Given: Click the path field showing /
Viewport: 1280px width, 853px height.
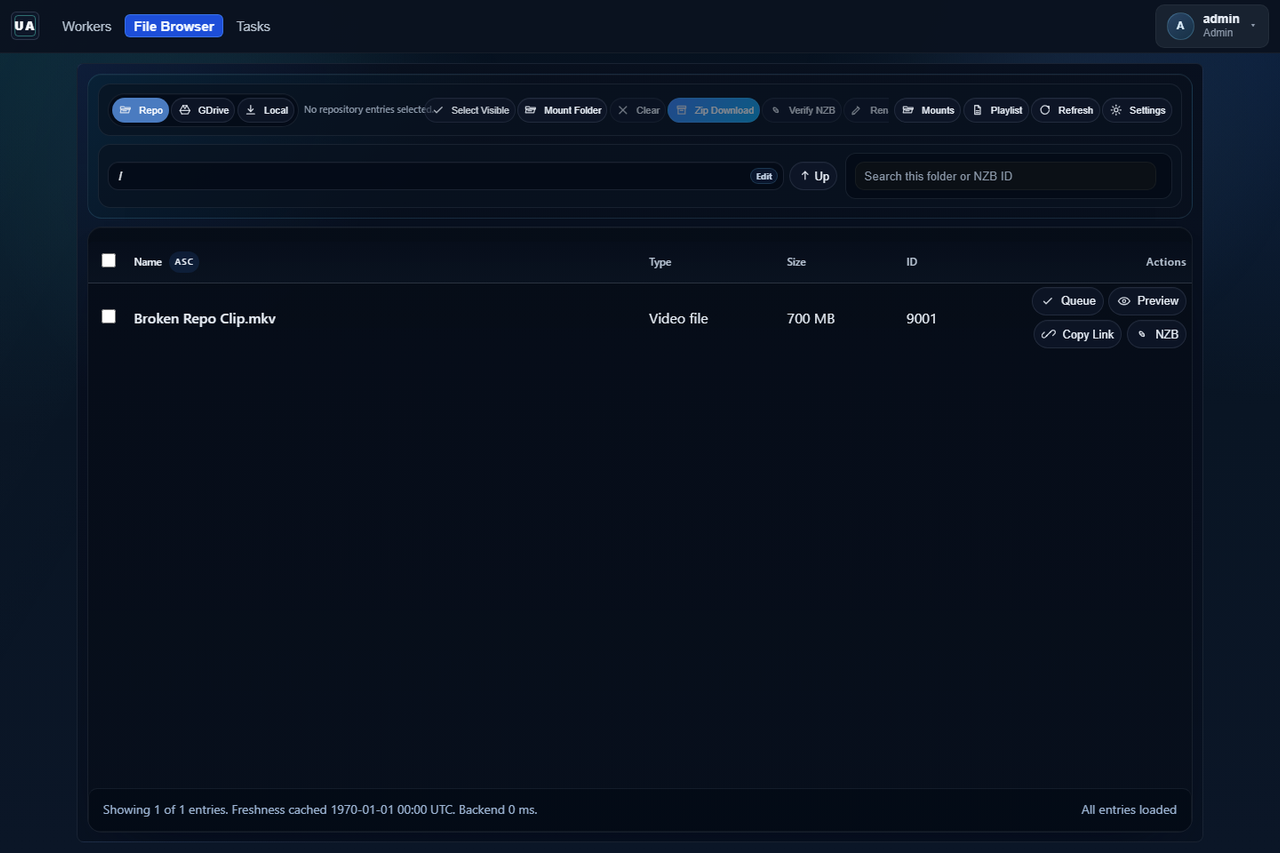Looking at the screenshot, I should pyautogui.click(x=445, y=176).
